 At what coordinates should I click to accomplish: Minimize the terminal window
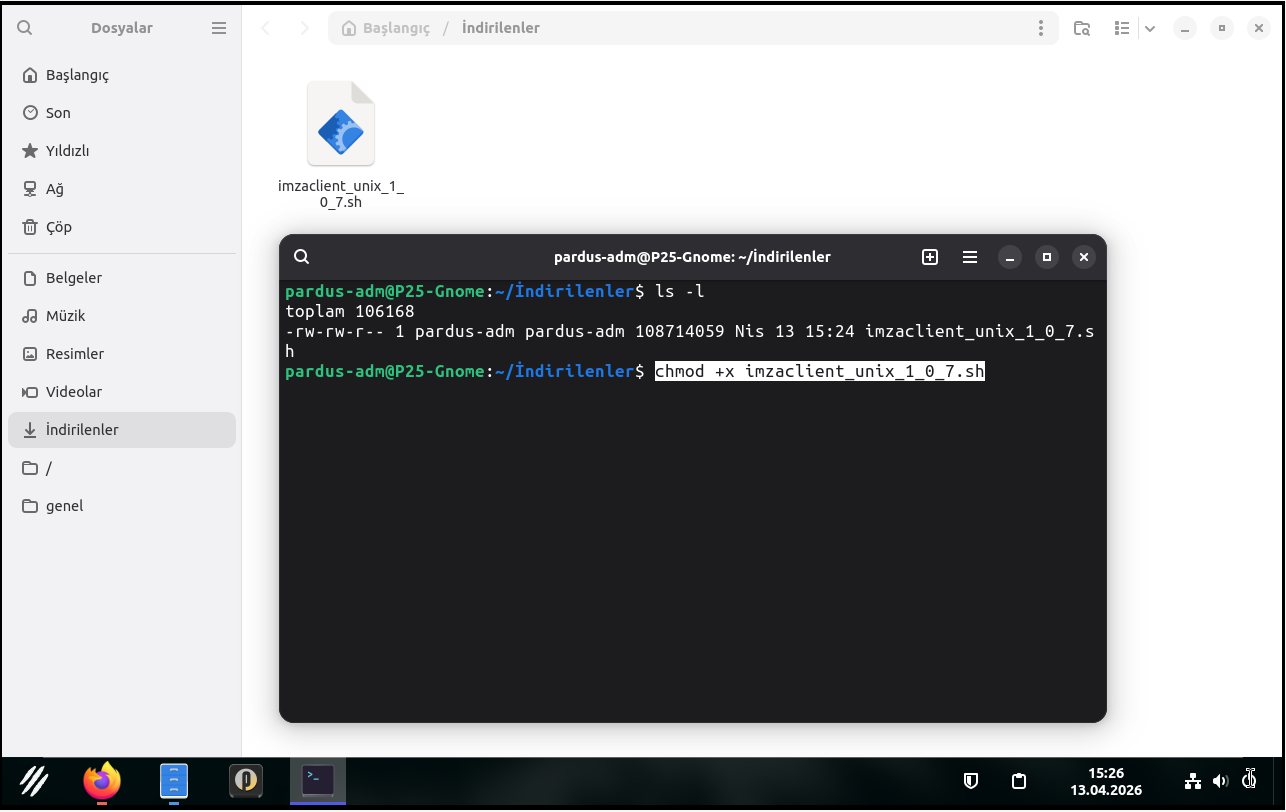[1010, 257]
